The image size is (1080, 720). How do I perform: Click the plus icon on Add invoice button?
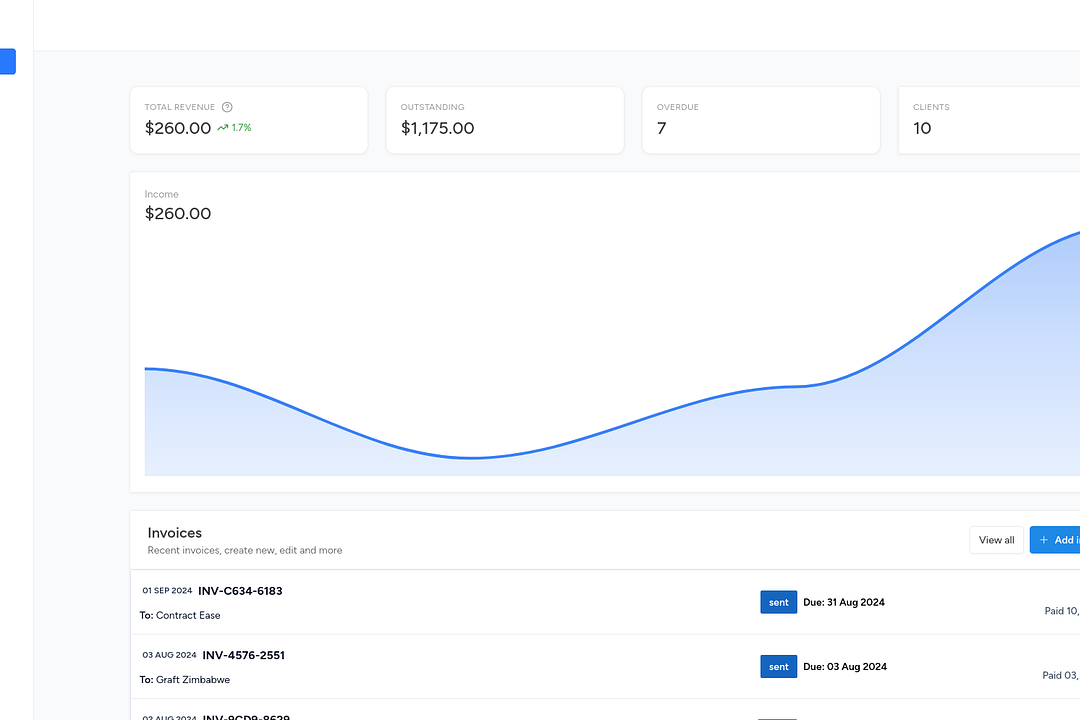coord(1044,540)
